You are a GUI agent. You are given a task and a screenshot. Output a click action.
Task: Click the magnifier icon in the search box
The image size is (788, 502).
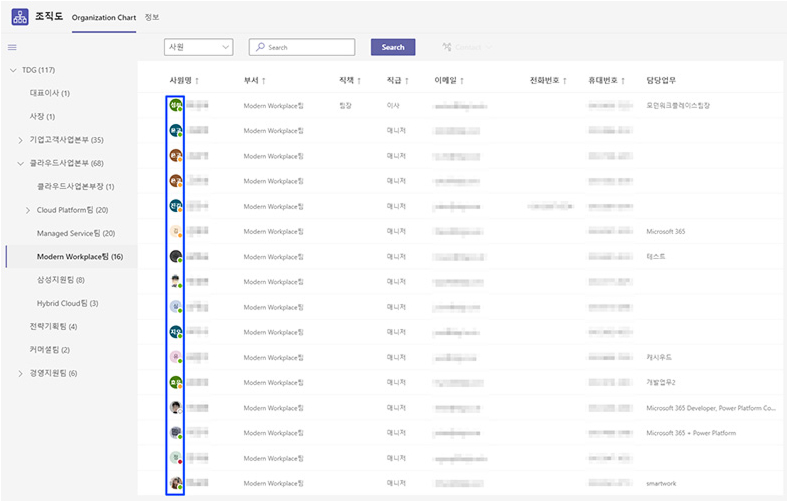(260, 47)
